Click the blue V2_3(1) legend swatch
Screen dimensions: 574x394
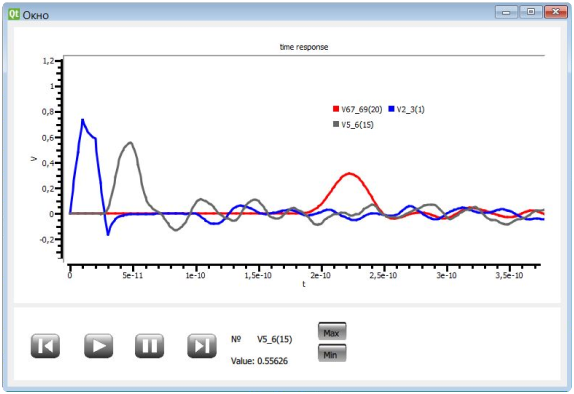tap(391, 109)
